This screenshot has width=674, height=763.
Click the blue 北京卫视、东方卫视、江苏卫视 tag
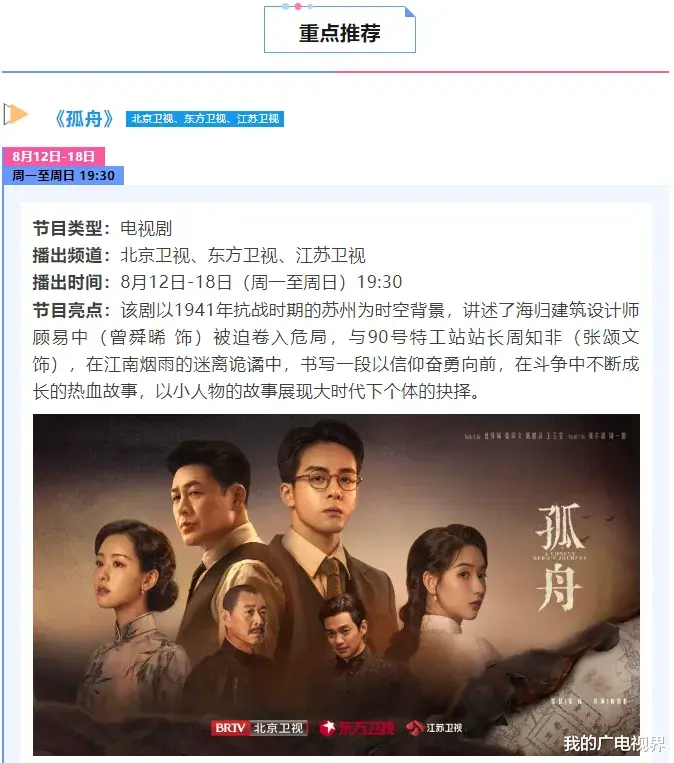[x=205, y=119]
